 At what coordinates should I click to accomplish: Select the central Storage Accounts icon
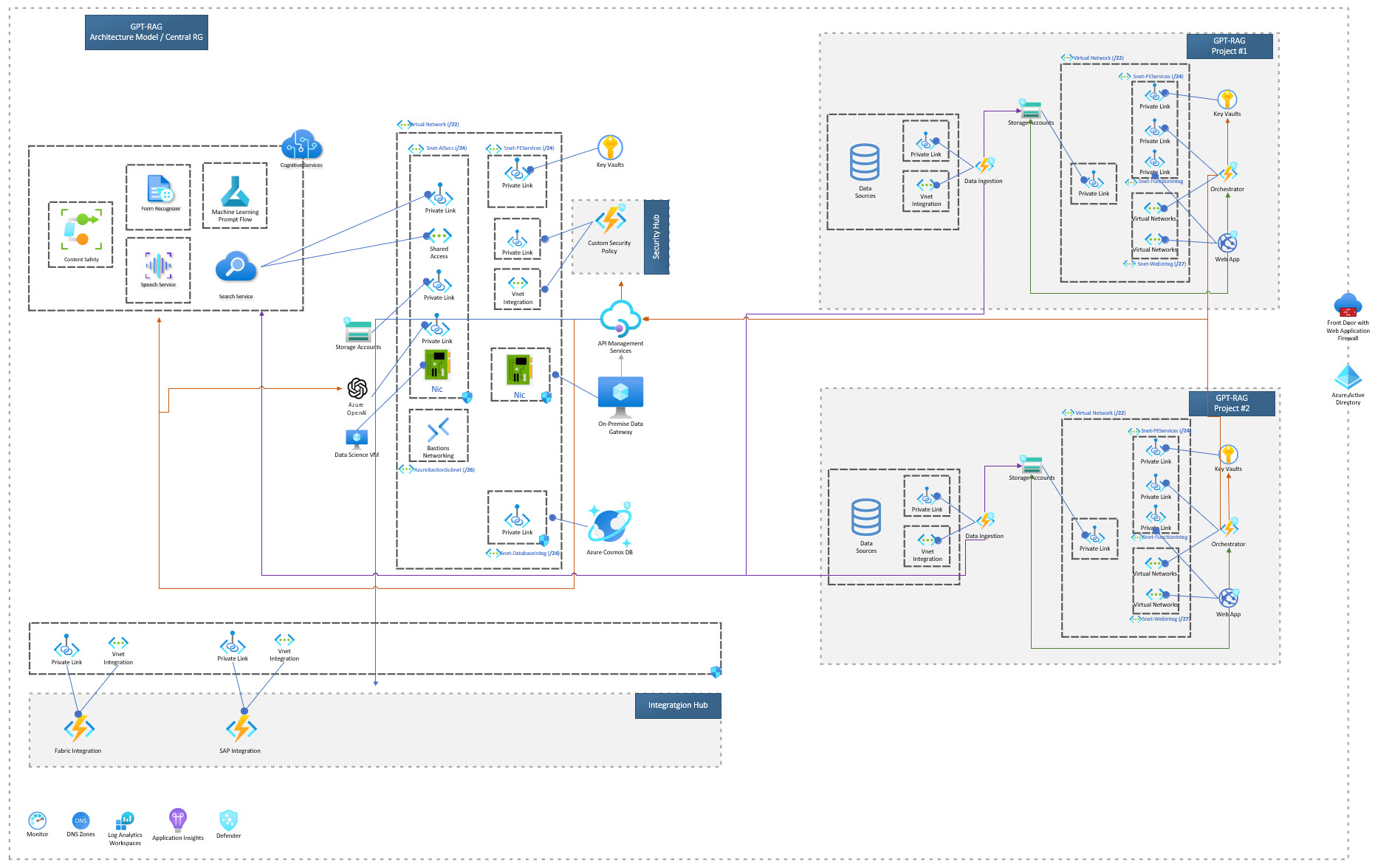click(x=357, y=330)
